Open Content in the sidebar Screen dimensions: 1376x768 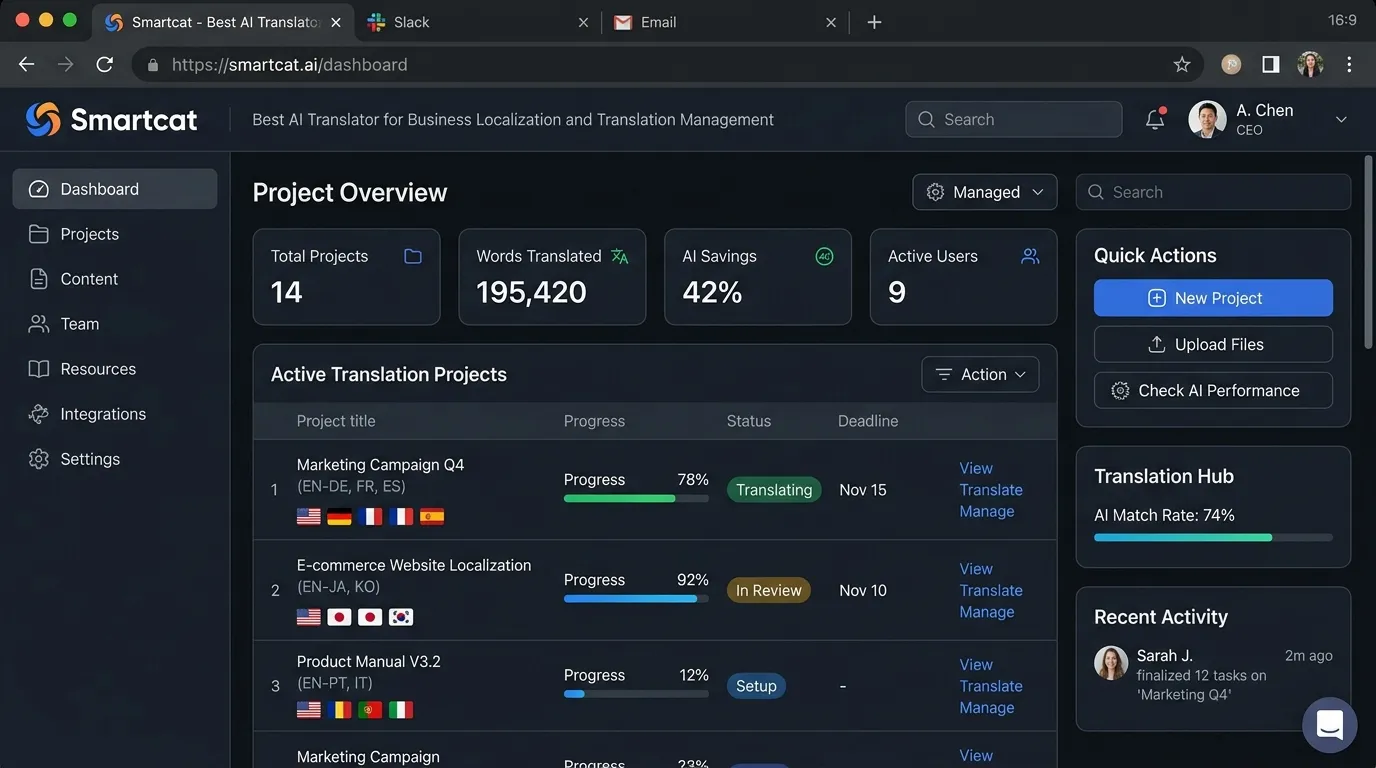tap(115, 279)
